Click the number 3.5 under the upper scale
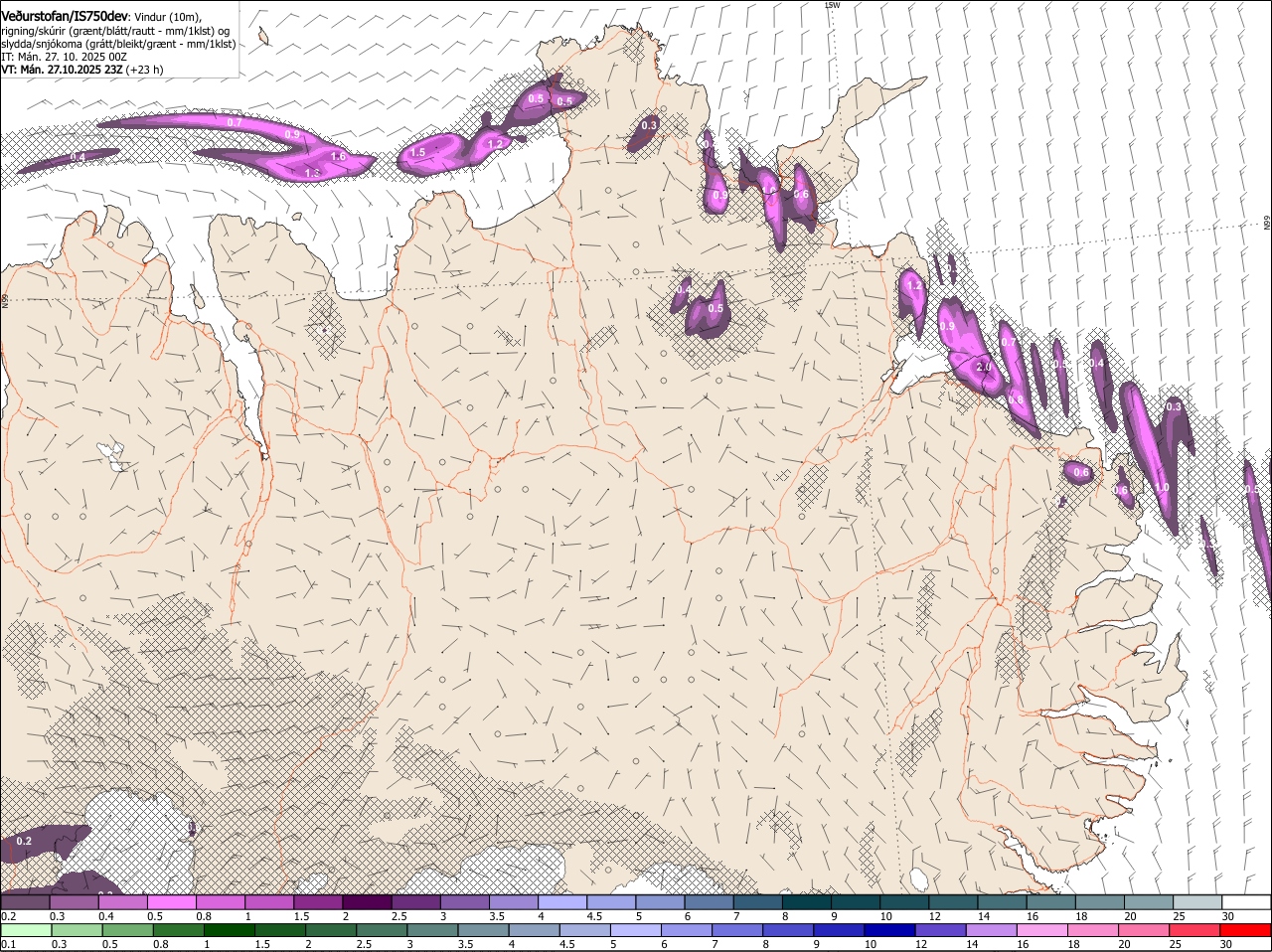This screenshot has width=1272, height=952. (497, 916)
